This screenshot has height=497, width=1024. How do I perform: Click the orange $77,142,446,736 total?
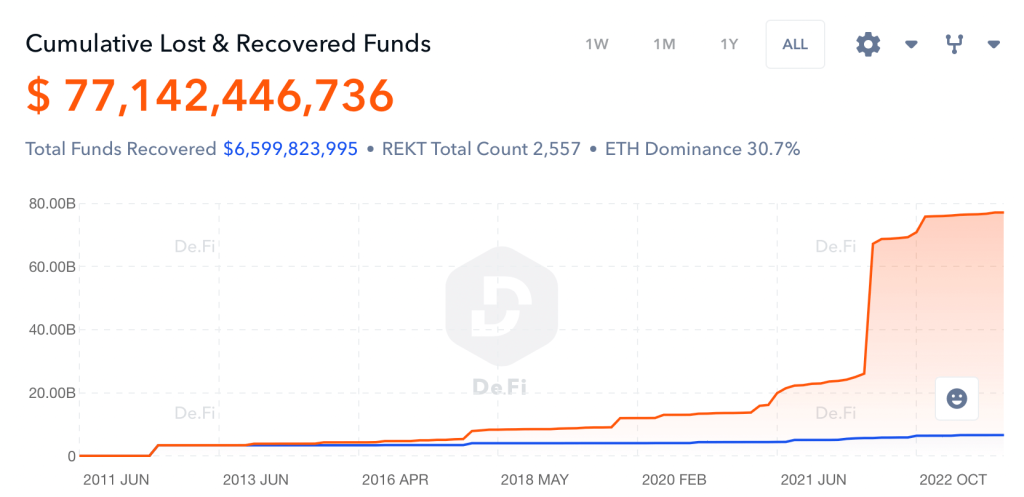pyautogui.click(x=210, y=96)
